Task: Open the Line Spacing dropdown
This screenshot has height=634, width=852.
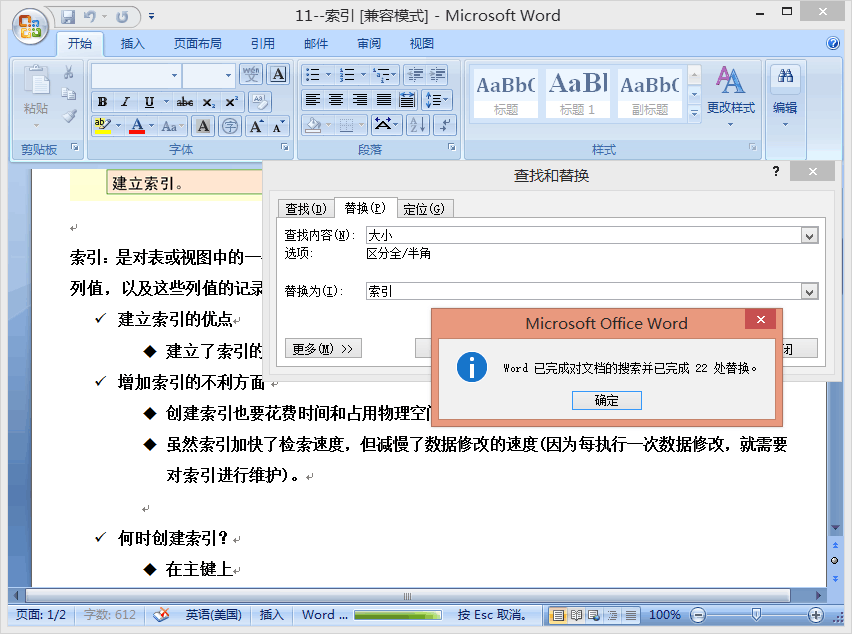Action: 437,100
